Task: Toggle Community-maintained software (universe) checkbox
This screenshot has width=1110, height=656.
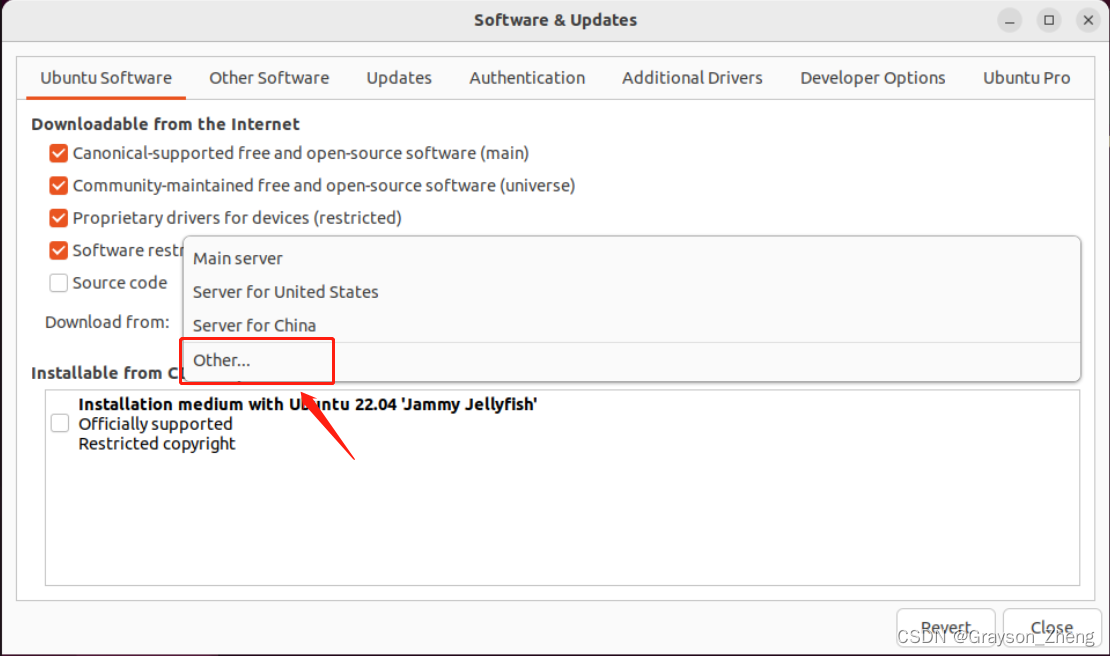Action: click(x=58, y=186)
